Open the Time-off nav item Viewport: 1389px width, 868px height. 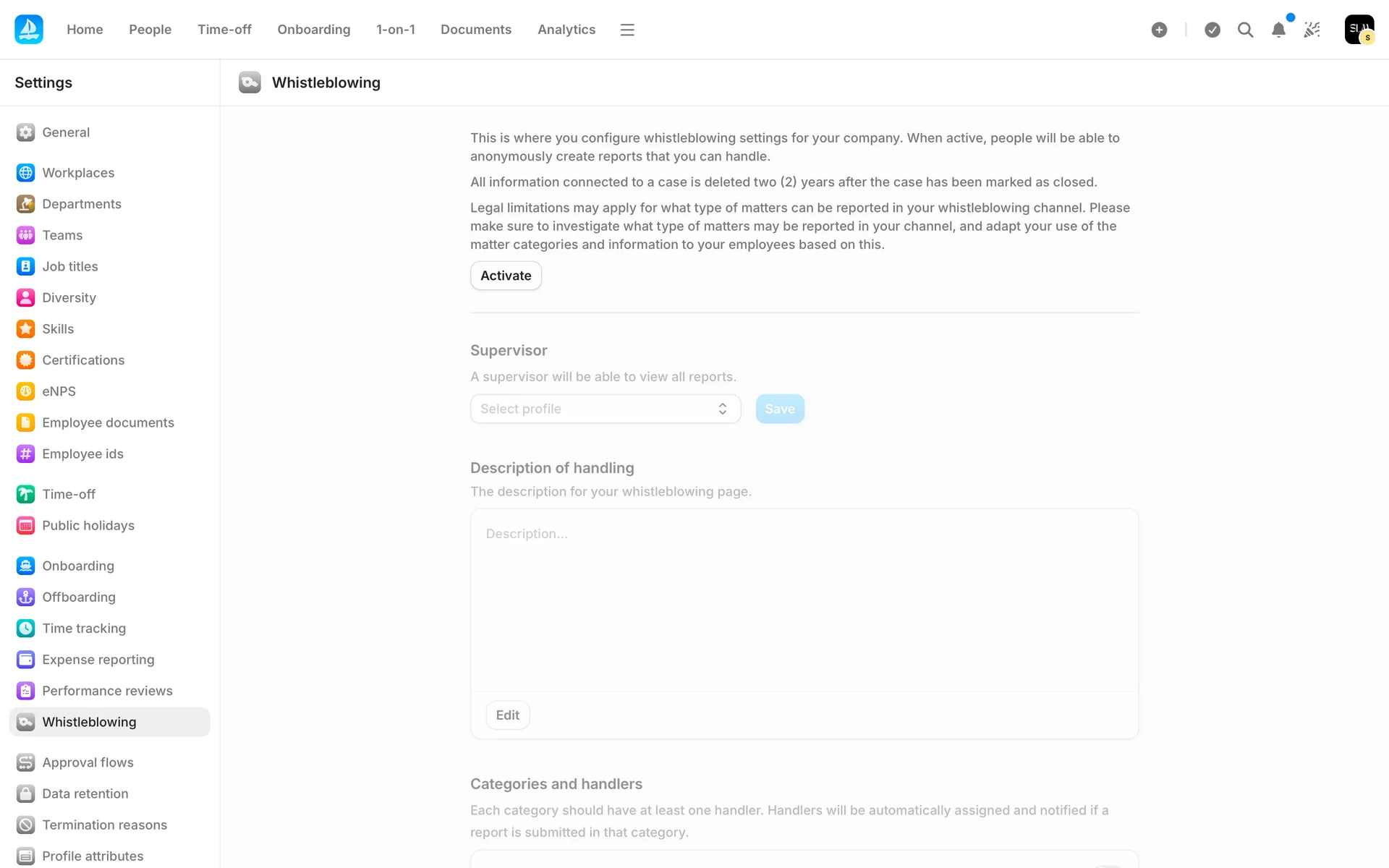224,30
